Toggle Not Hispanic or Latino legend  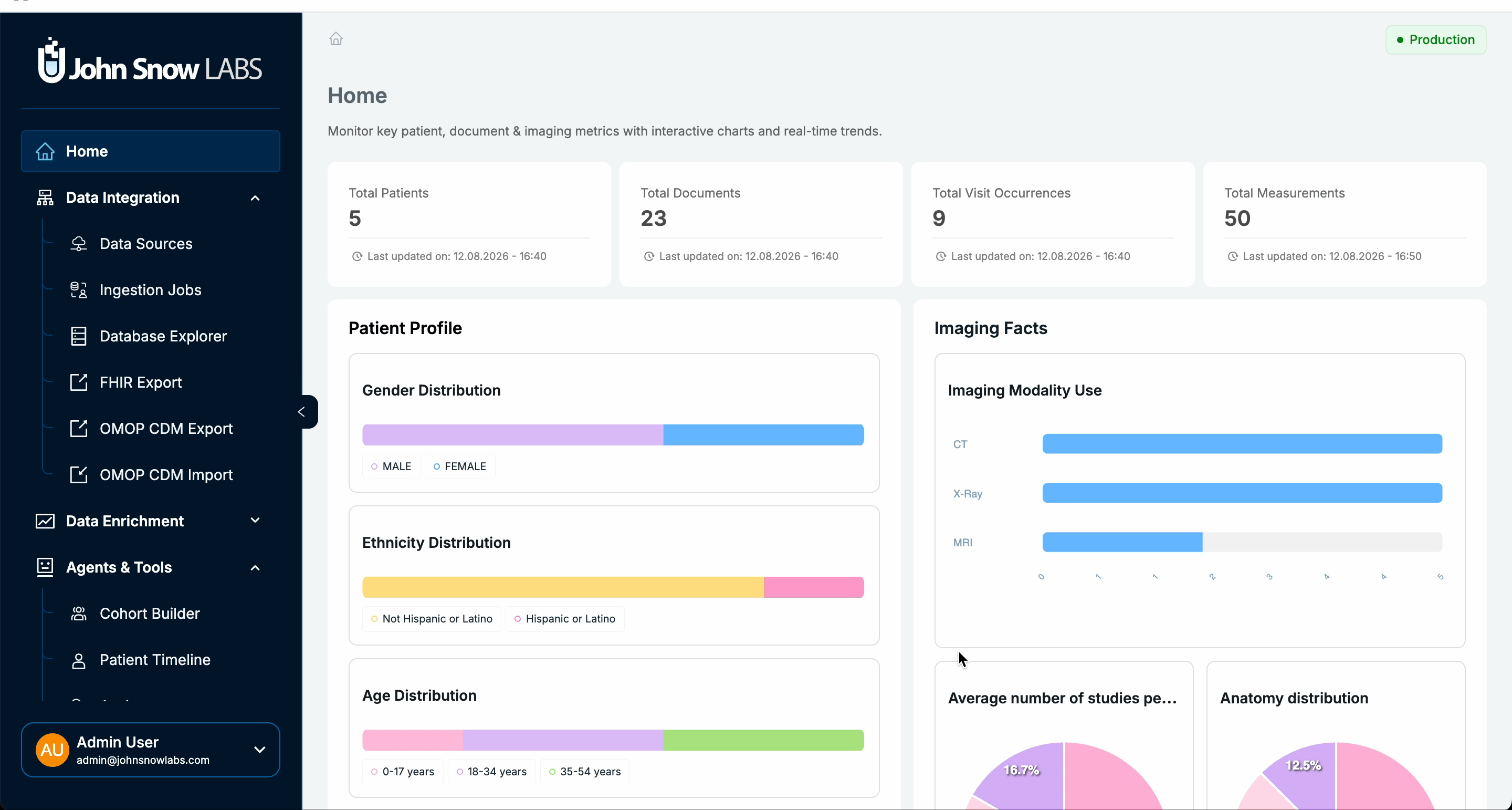[x=432, y=619]
